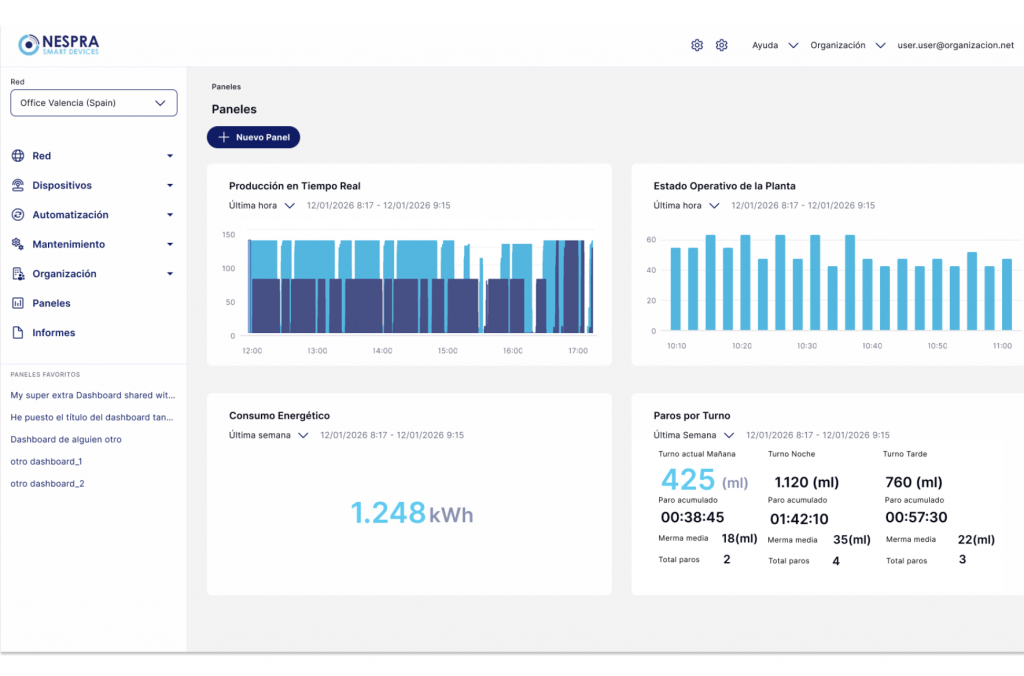
Task: Click the Organización building icon
Action: (x=17, y=274)
